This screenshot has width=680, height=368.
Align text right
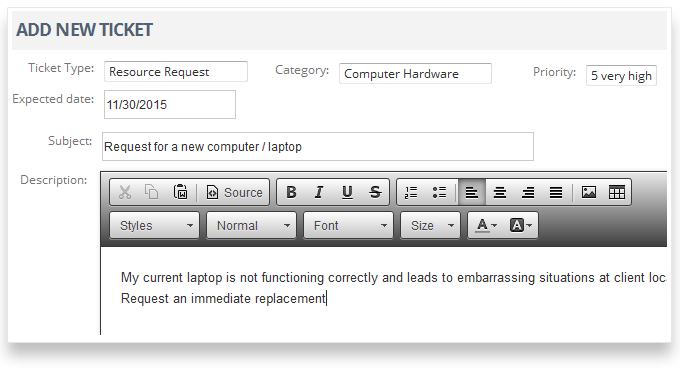point(528,192)
